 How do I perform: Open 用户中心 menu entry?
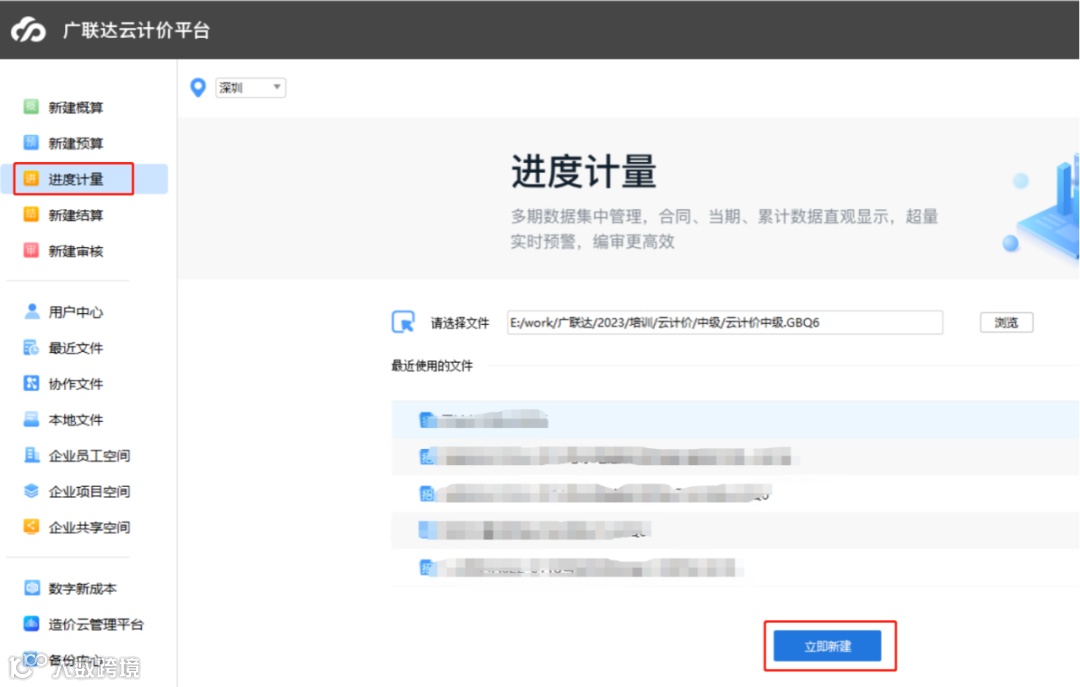pyautogui.click(x=76, y=312)
